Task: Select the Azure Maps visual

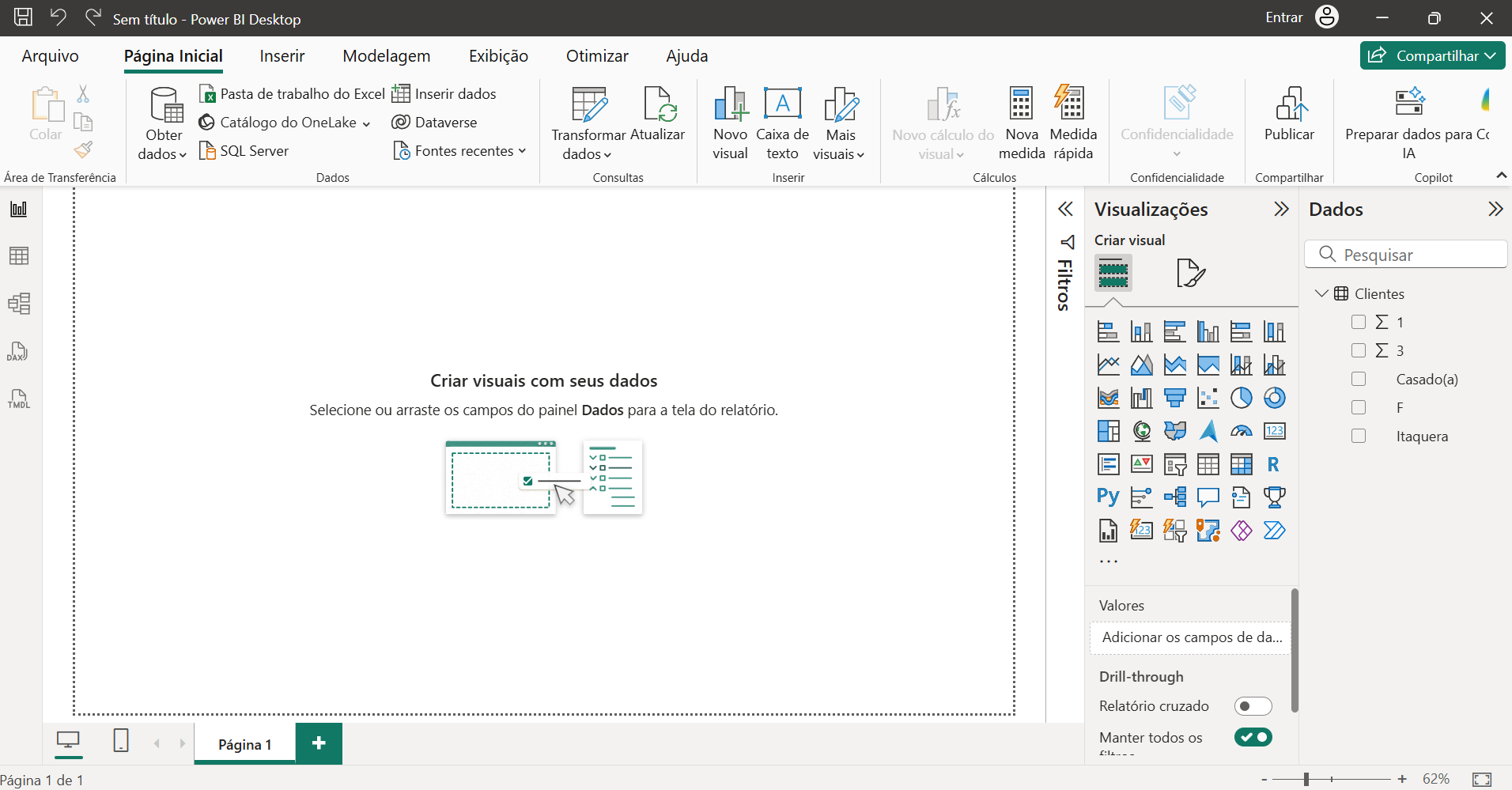Action: [x=1208, y=431]
